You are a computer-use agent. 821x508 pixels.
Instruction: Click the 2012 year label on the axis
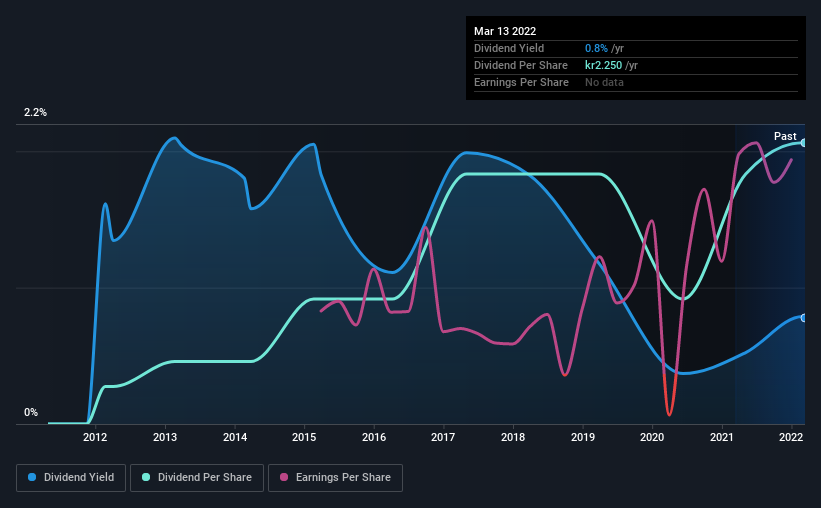[x=95, y=437]
